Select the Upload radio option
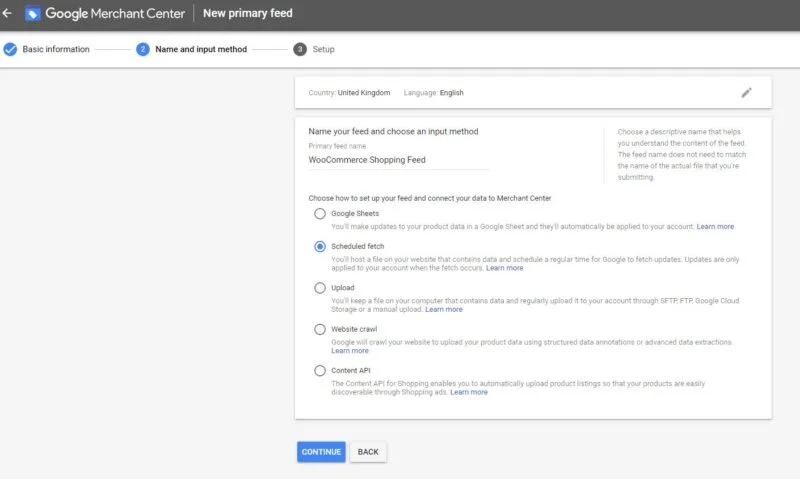 point(320,288)
